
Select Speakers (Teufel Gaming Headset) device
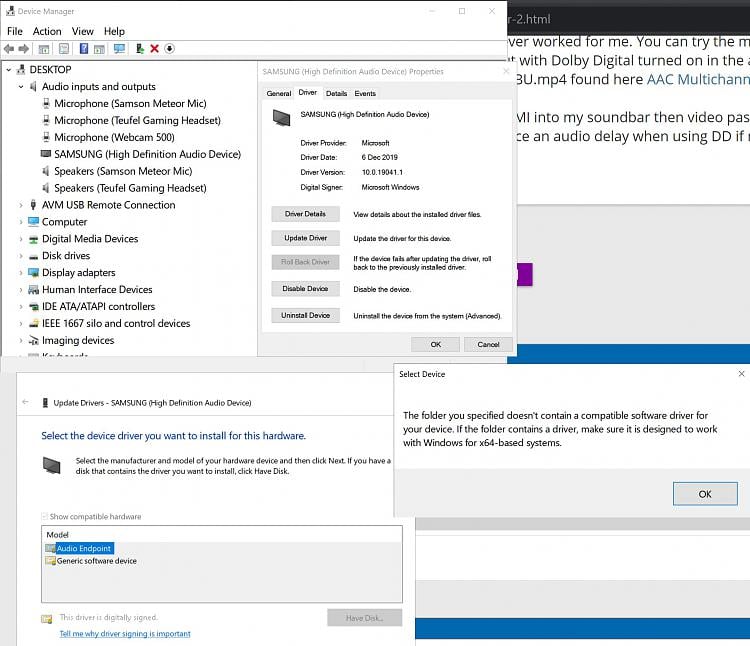pos(130,188)
